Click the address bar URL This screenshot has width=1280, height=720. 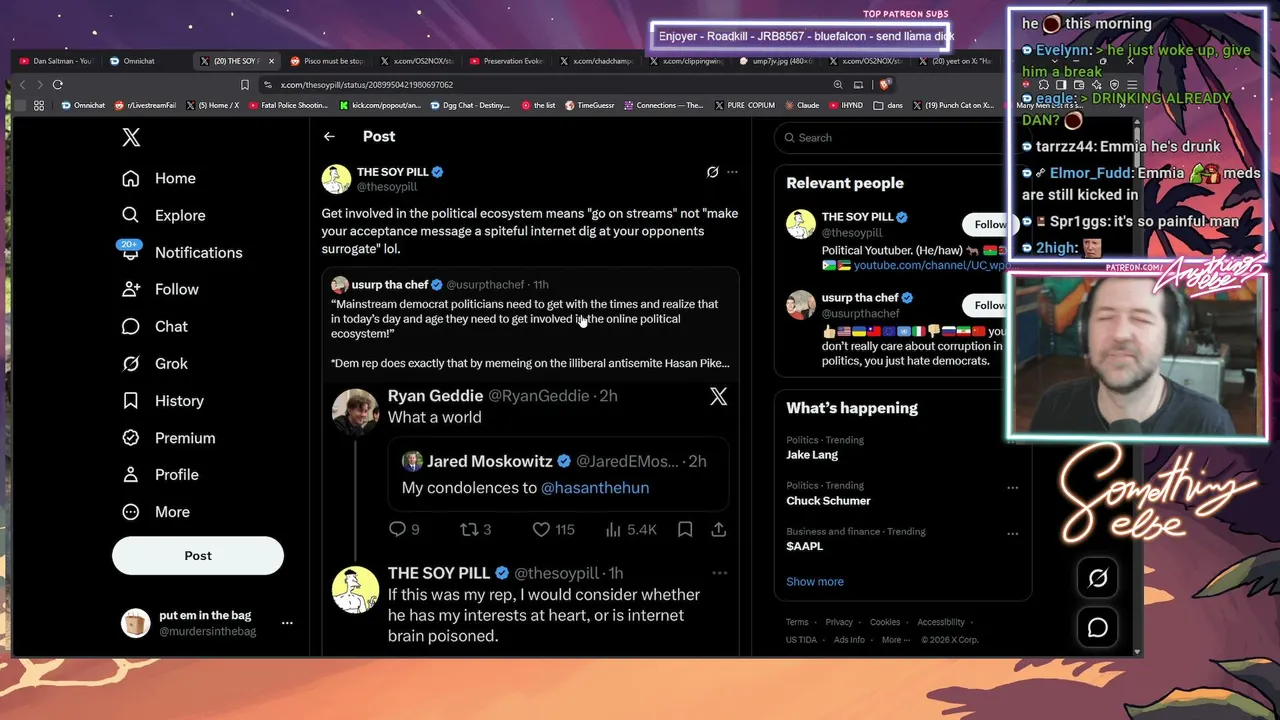(367, 85)
